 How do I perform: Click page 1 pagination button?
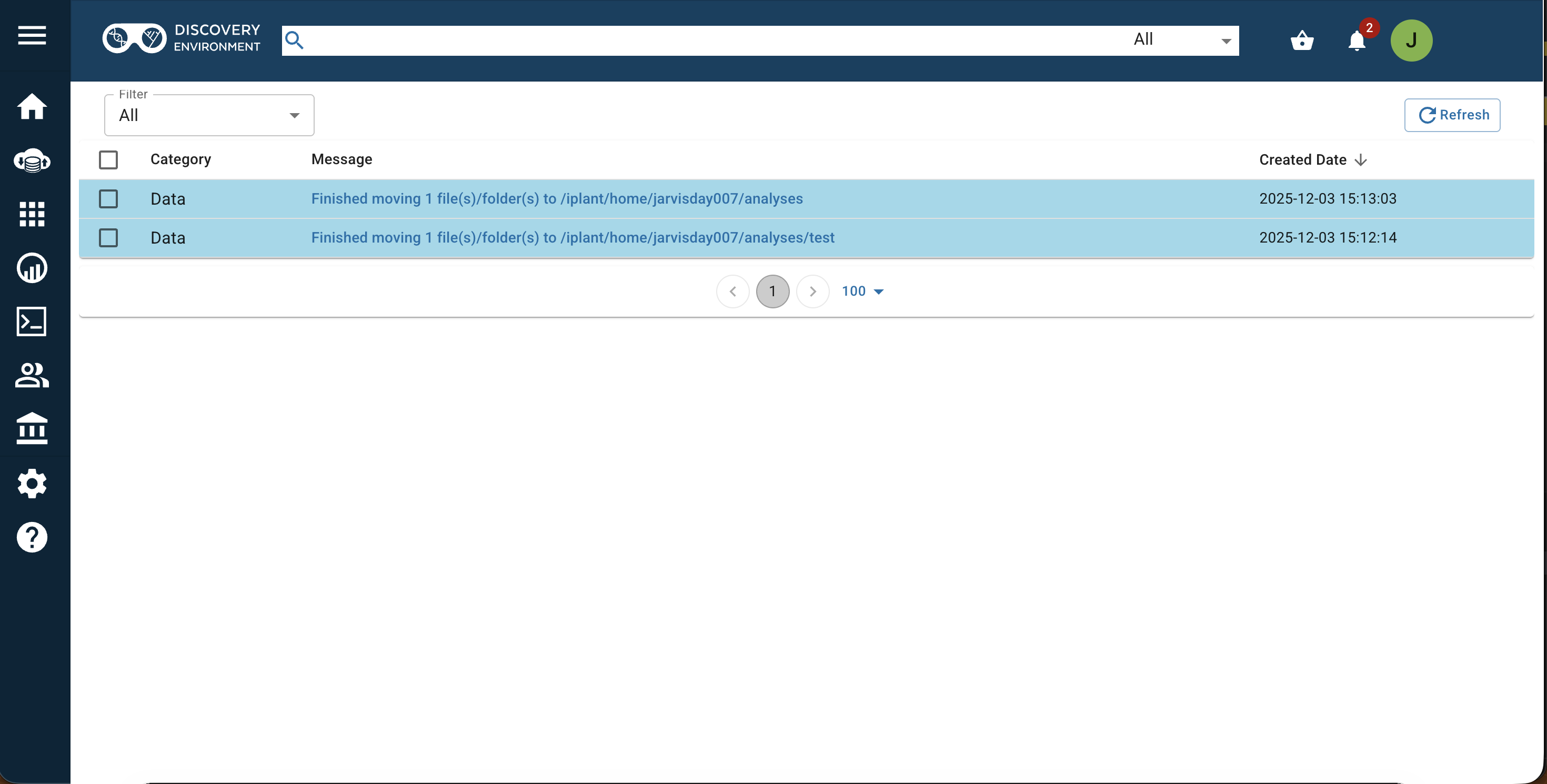pos(772,291)
